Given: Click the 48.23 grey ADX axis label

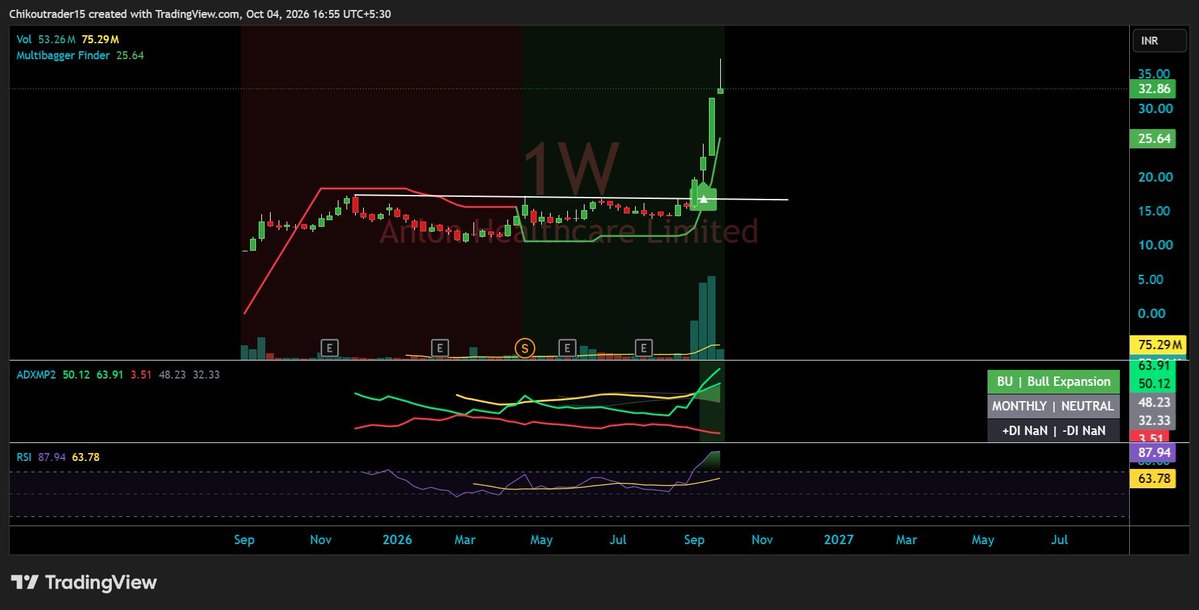Looking at the screenshot, I should click(1153, 402).
